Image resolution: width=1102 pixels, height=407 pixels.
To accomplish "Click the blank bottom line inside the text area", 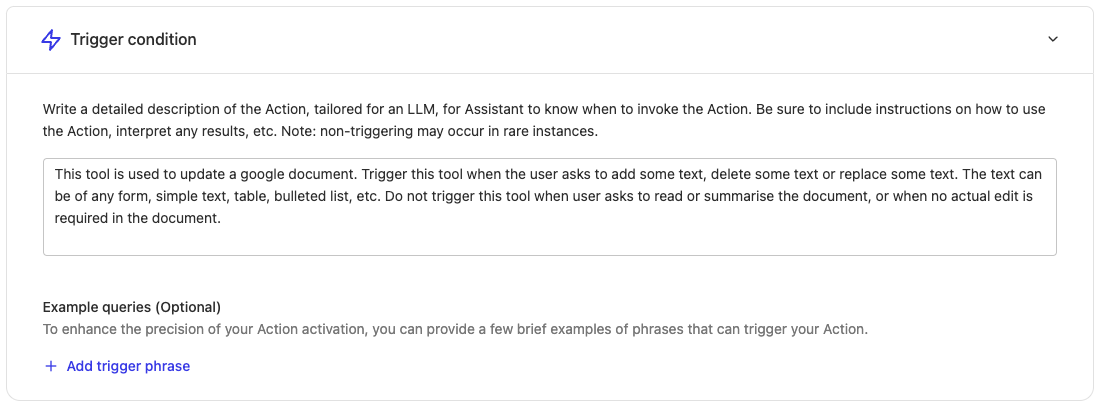I will (549, 241).
